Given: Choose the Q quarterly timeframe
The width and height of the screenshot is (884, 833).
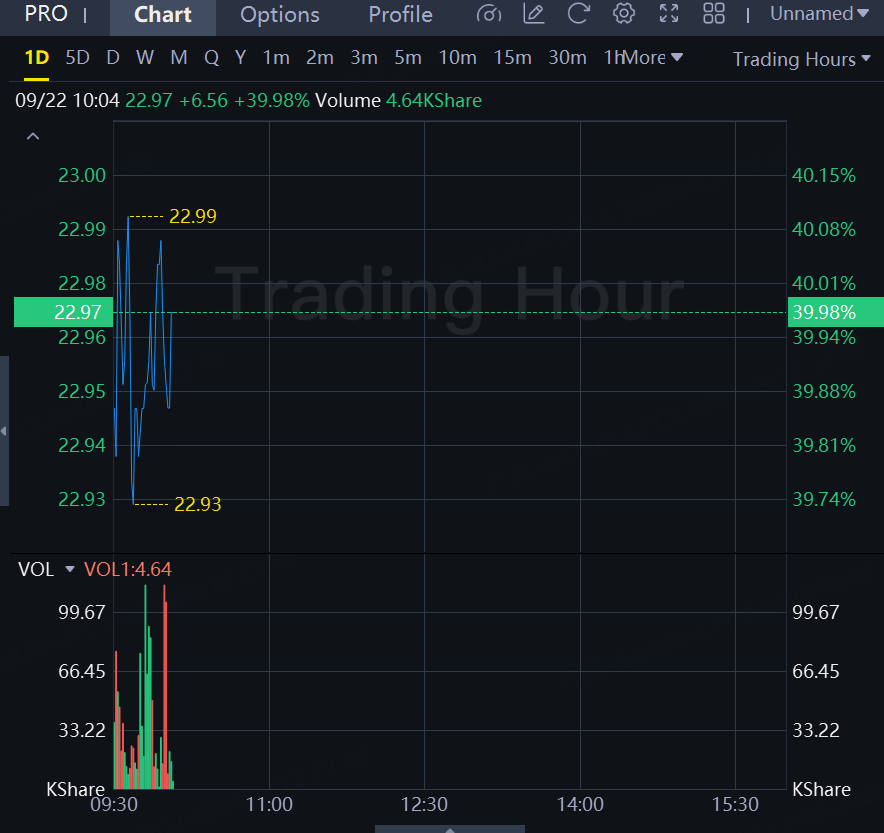Looking at the screenshot, I should (x=211, y=57).
